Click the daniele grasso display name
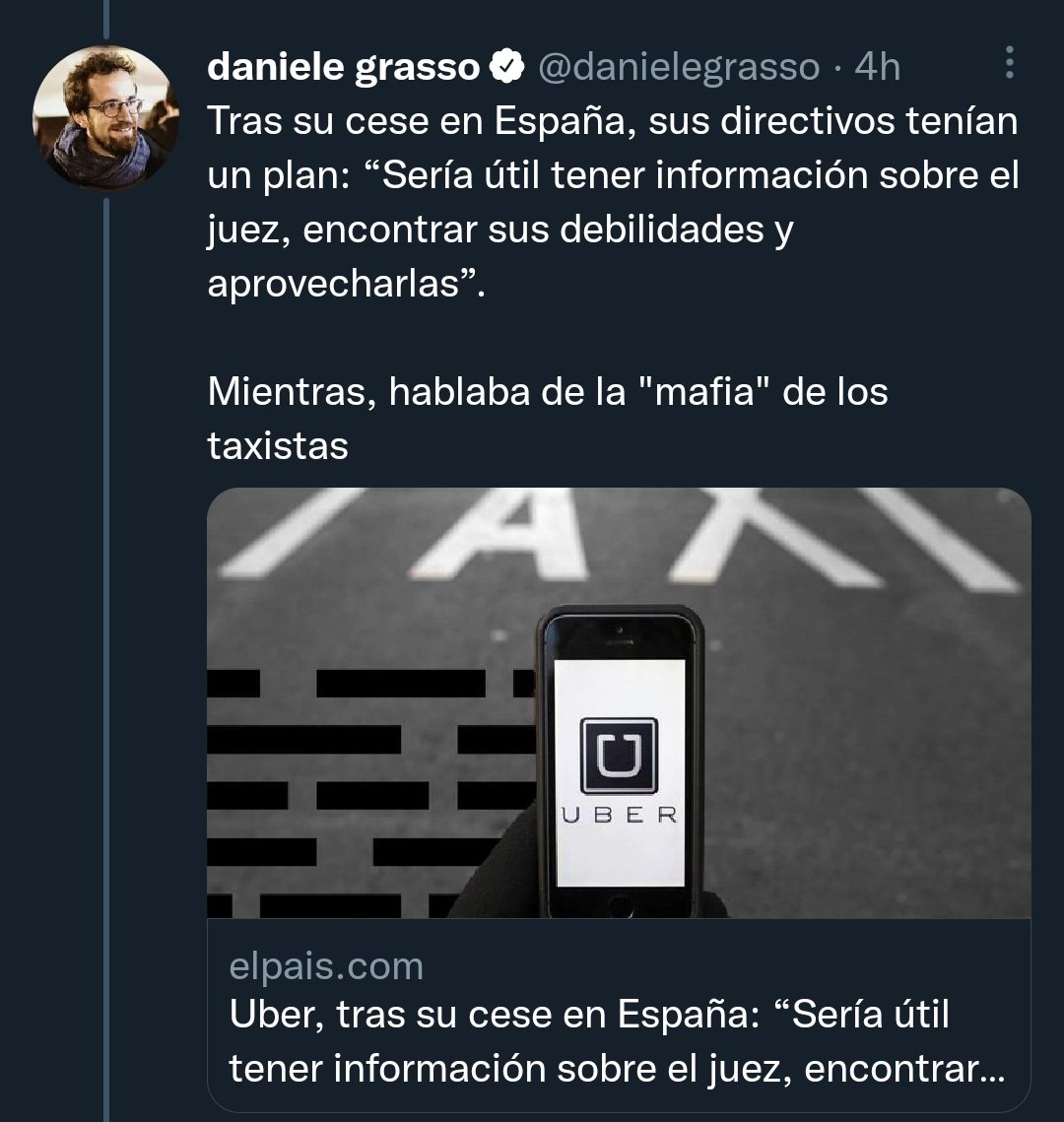 (x=344, y=67)
